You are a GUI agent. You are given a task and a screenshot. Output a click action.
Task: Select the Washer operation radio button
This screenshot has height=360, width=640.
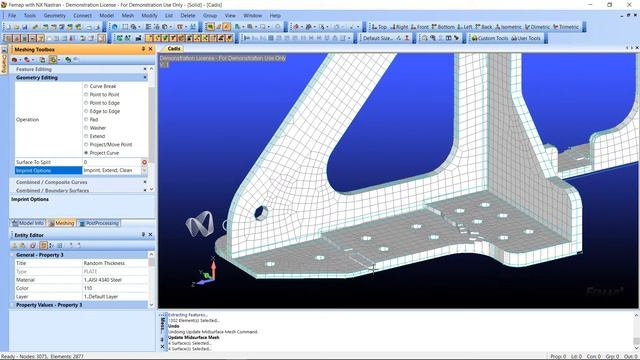(x=86, y=128)
